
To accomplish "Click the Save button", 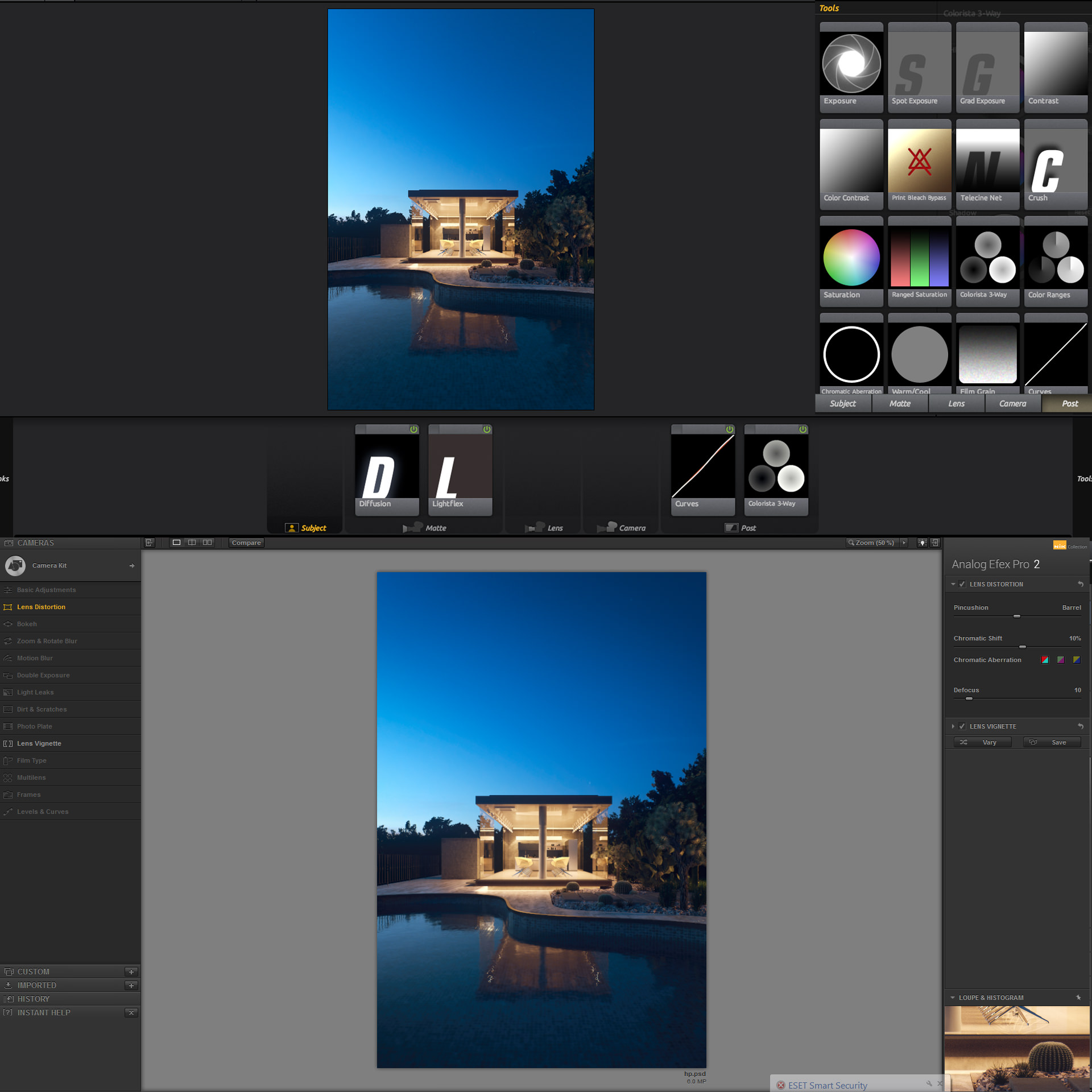I will point(1052,742).
